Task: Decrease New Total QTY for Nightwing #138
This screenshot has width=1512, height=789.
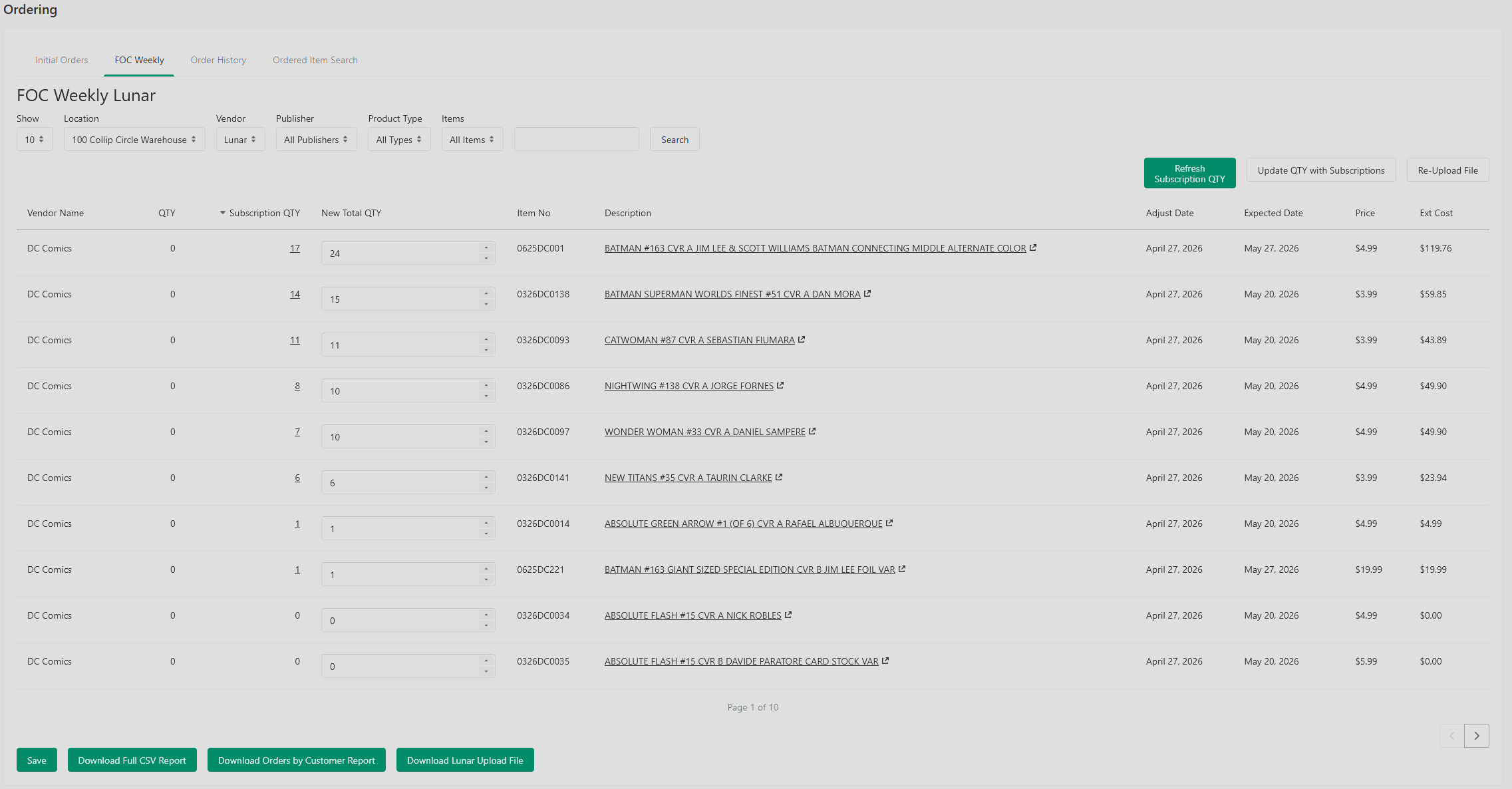Action: 486,396
